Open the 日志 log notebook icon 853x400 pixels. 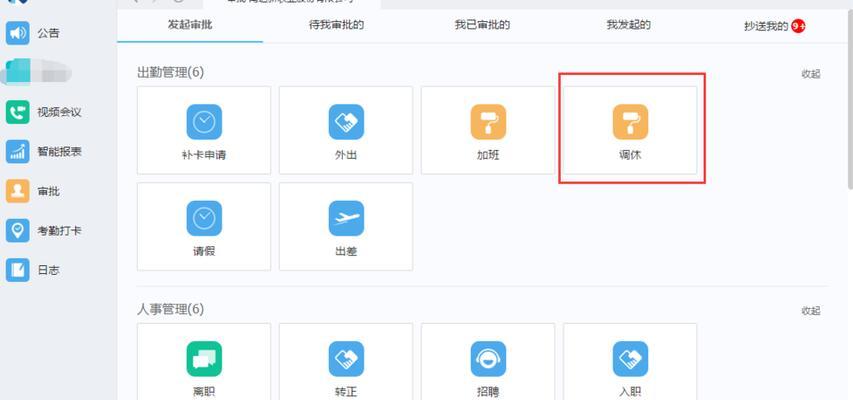pyautogui.click(x=17, y=270)
